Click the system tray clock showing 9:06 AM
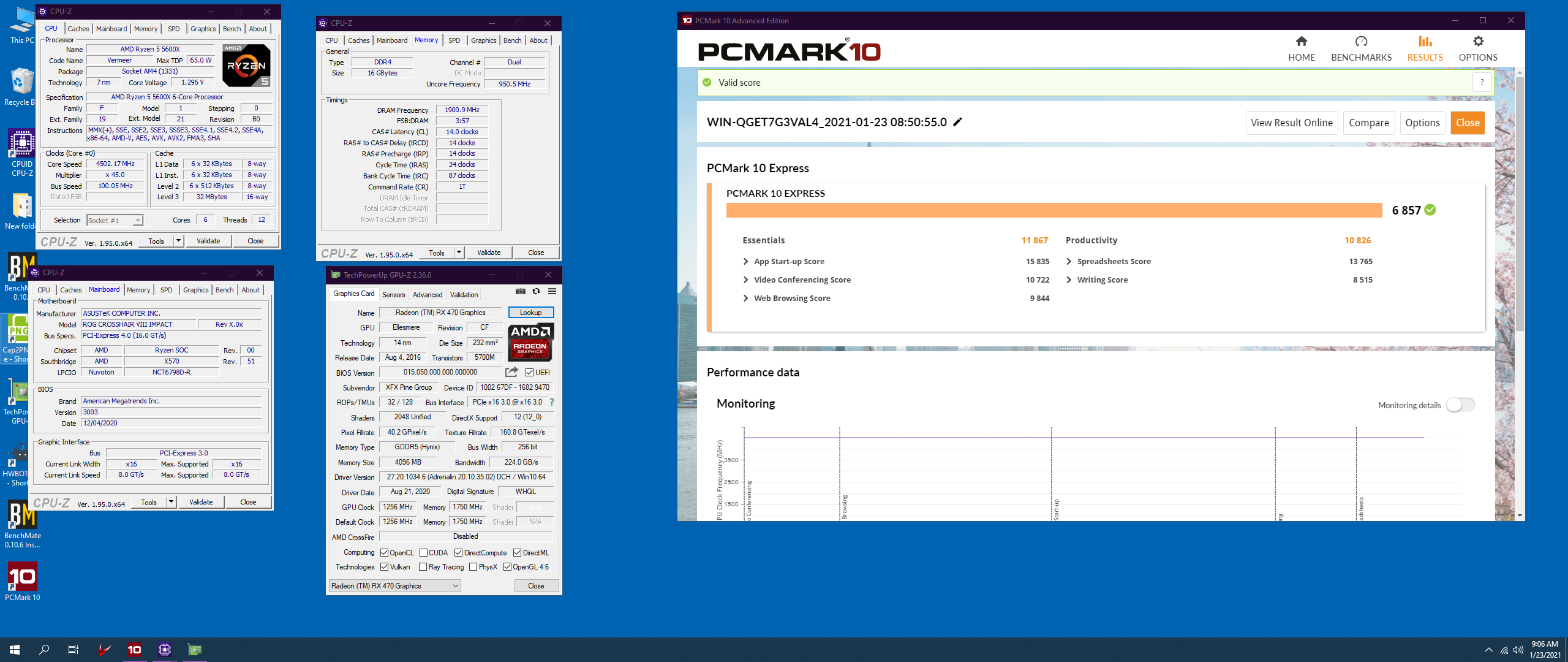 coord(1545,650)
